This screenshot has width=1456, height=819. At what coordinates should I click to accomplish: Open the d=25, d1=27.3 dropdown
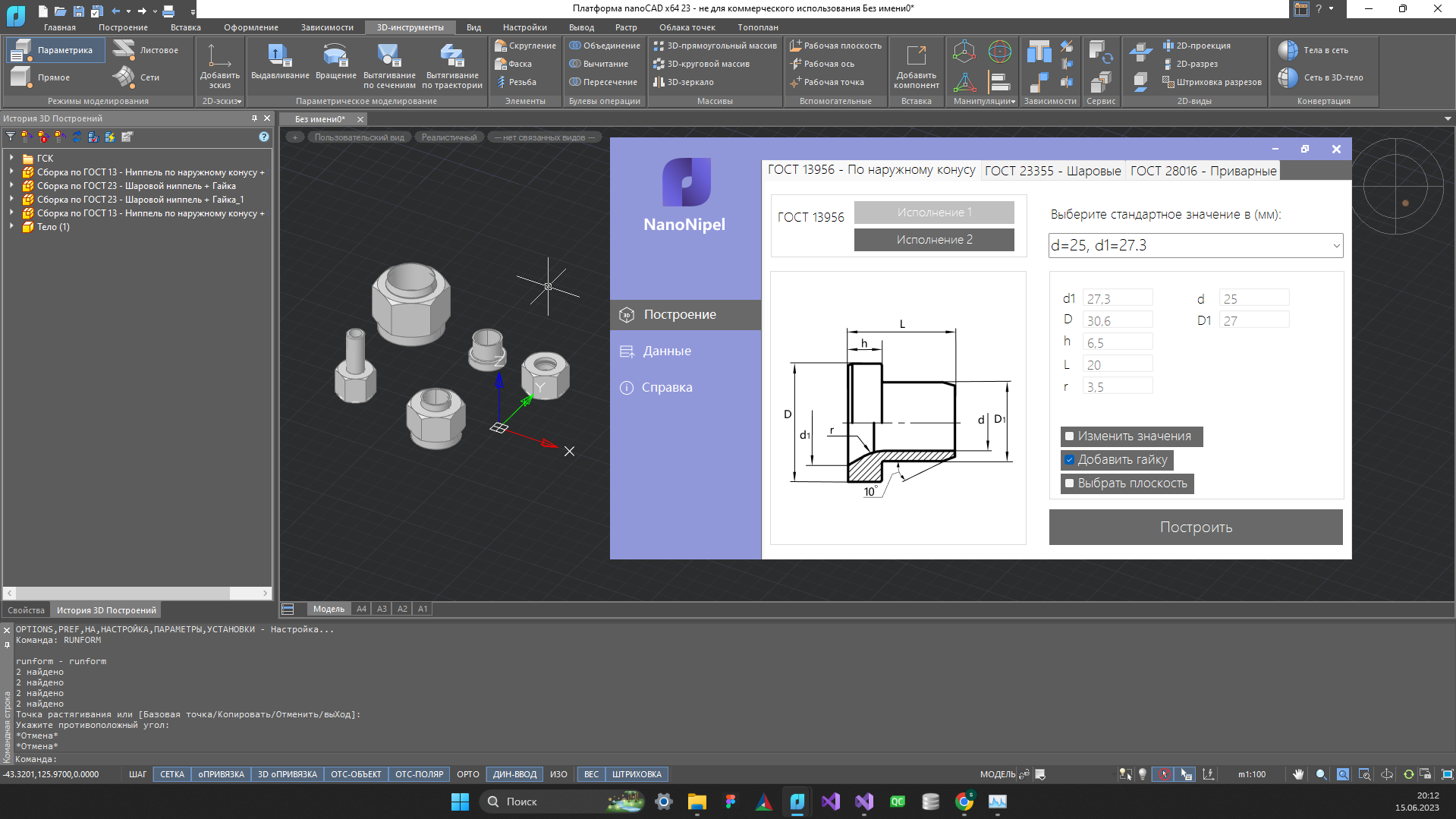click(x=1195, y=245)
